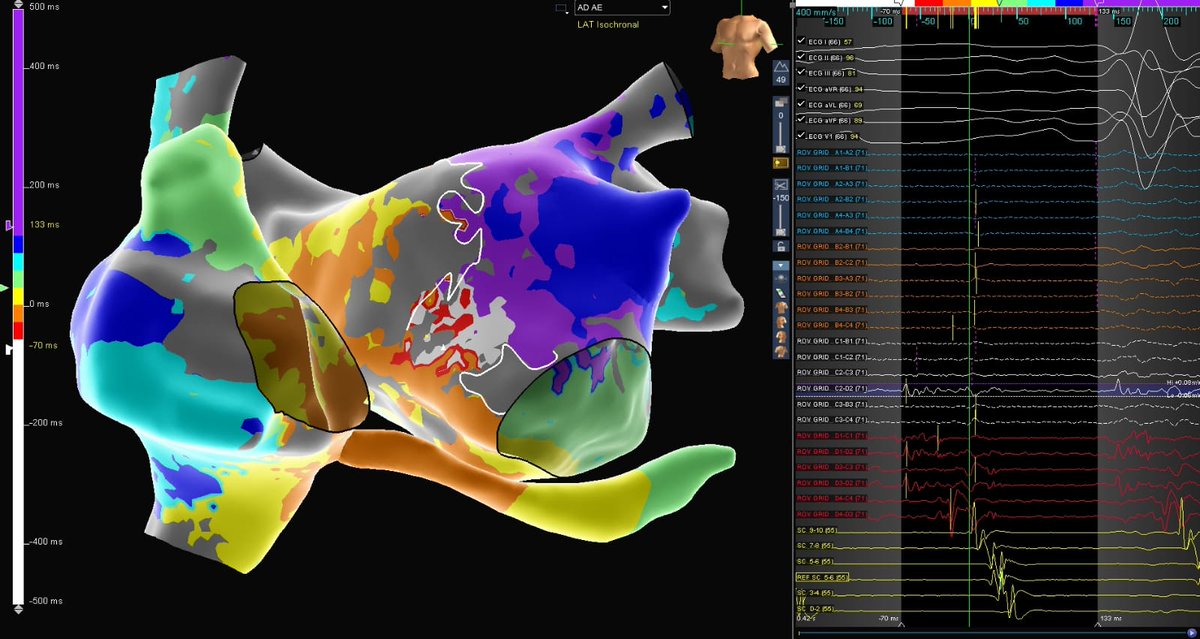Open the AD AE map dropdown
The width and height of the screenshot is (1200, 639).
[x=621, y=7]
